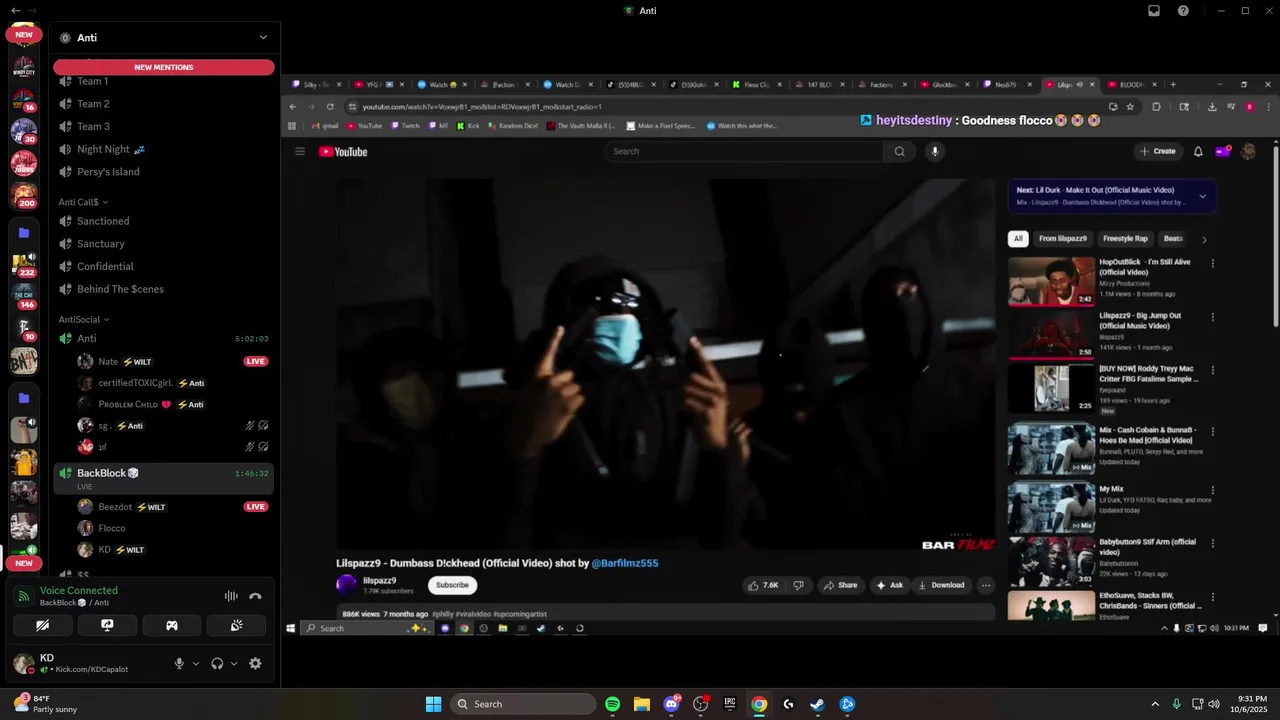This screenshot has height=720, width=1280.
Task: Select the Freestyle Rap filter chip
Action: 1125,239
